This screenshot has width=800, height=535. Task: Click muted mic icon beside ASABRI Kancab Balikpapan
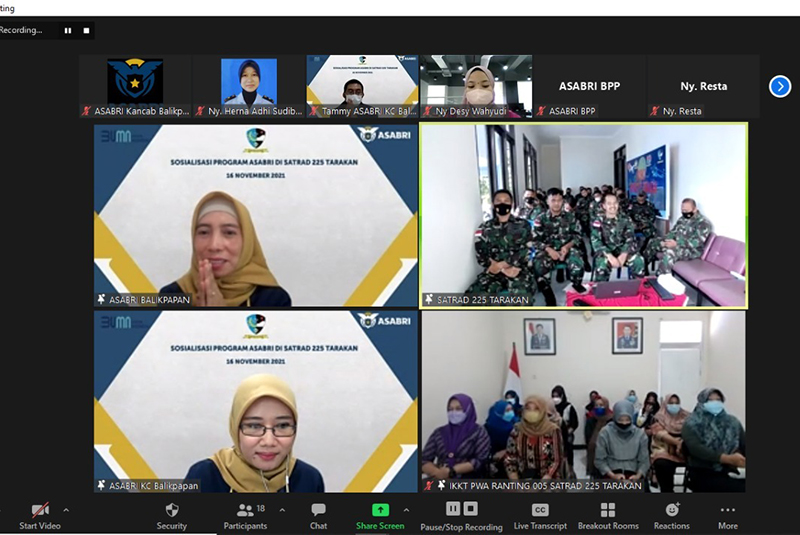click(86, 111)
